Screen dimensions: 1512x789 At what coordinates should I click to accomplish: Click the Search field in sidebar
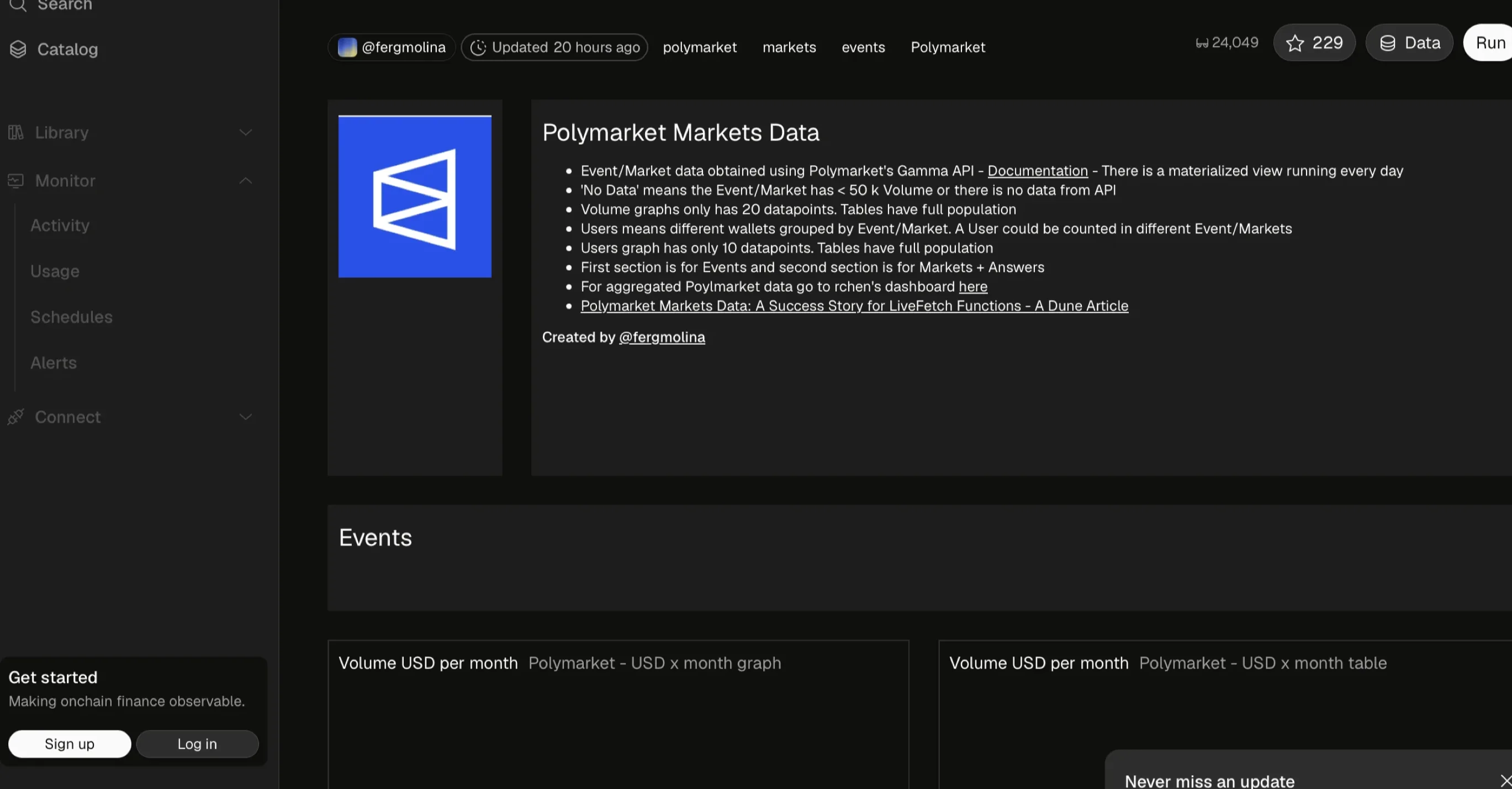(x=65, y=6)
